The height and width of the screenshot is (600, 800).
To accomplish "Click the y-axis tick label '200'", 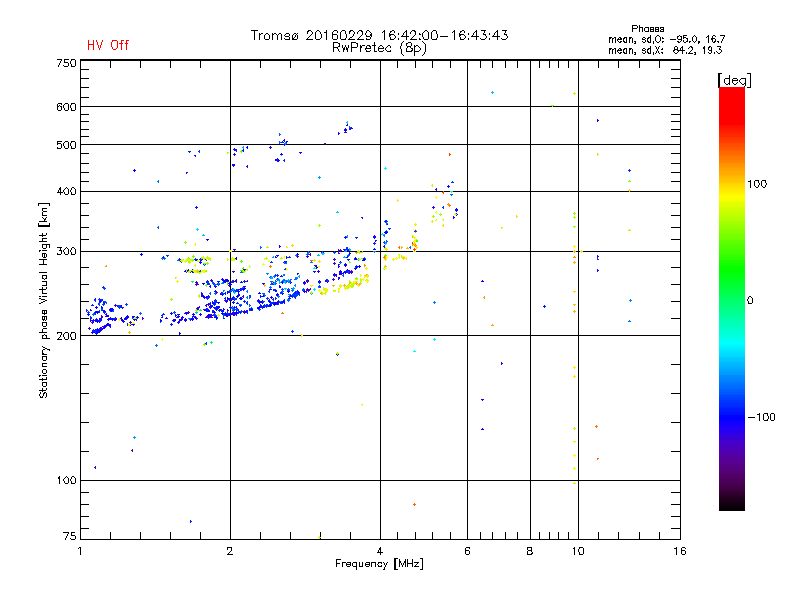I will [66, 336].
